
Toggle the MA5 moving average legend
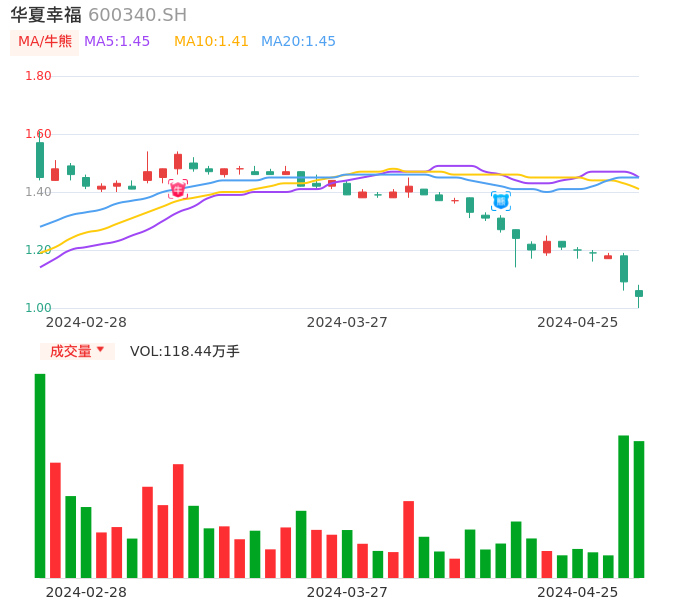(117, 42)
